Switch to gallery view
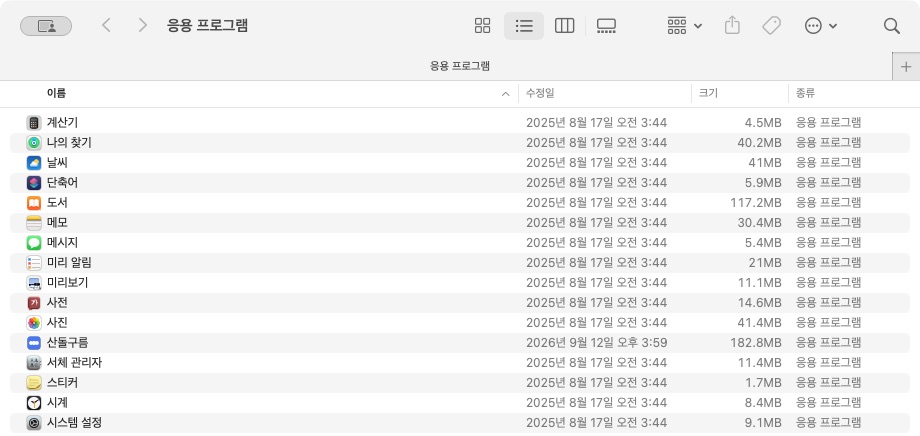920x436 pixels. (x=606, y=26)
